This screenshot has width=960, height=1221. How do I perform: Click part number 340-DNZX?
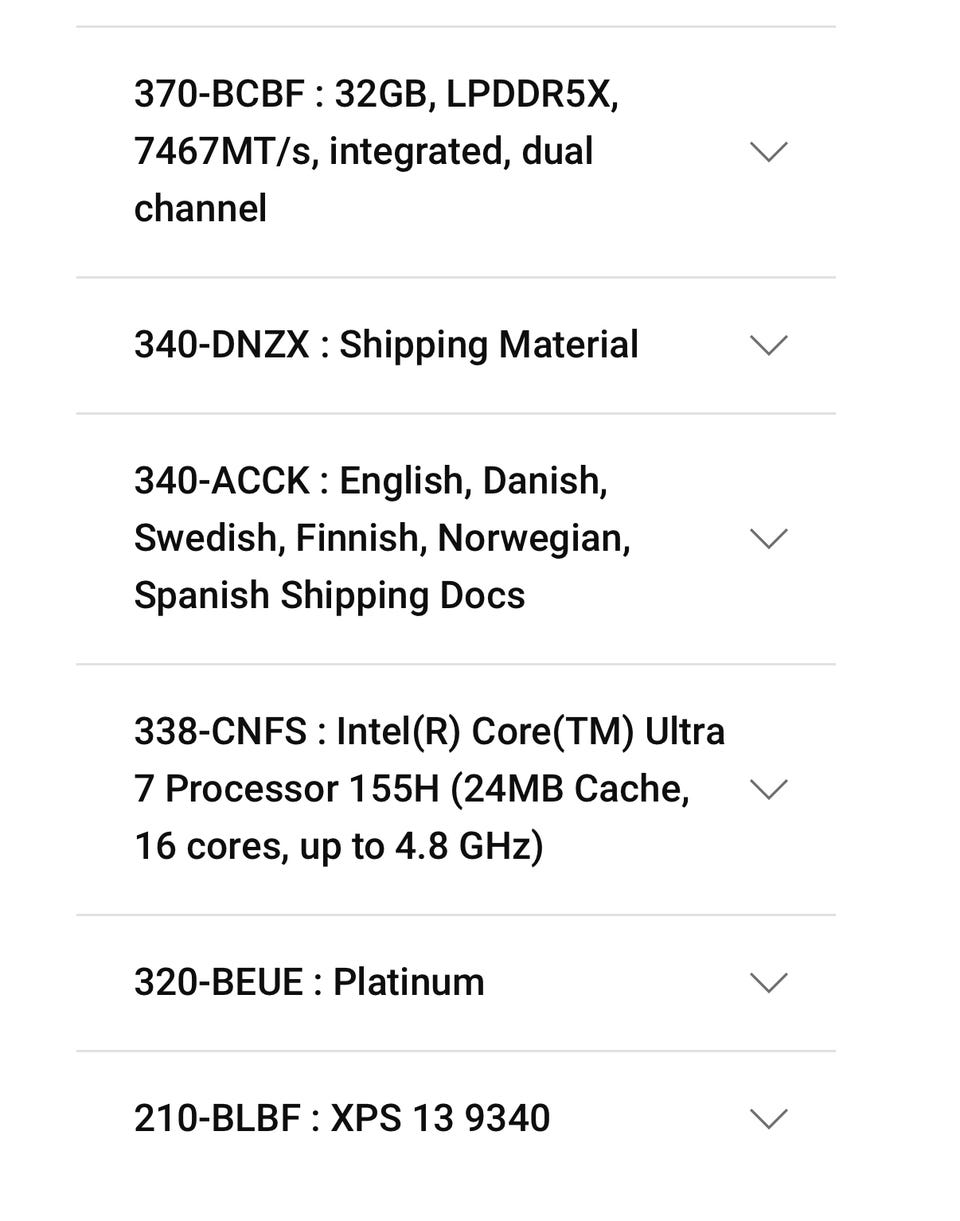coord(222,345)
